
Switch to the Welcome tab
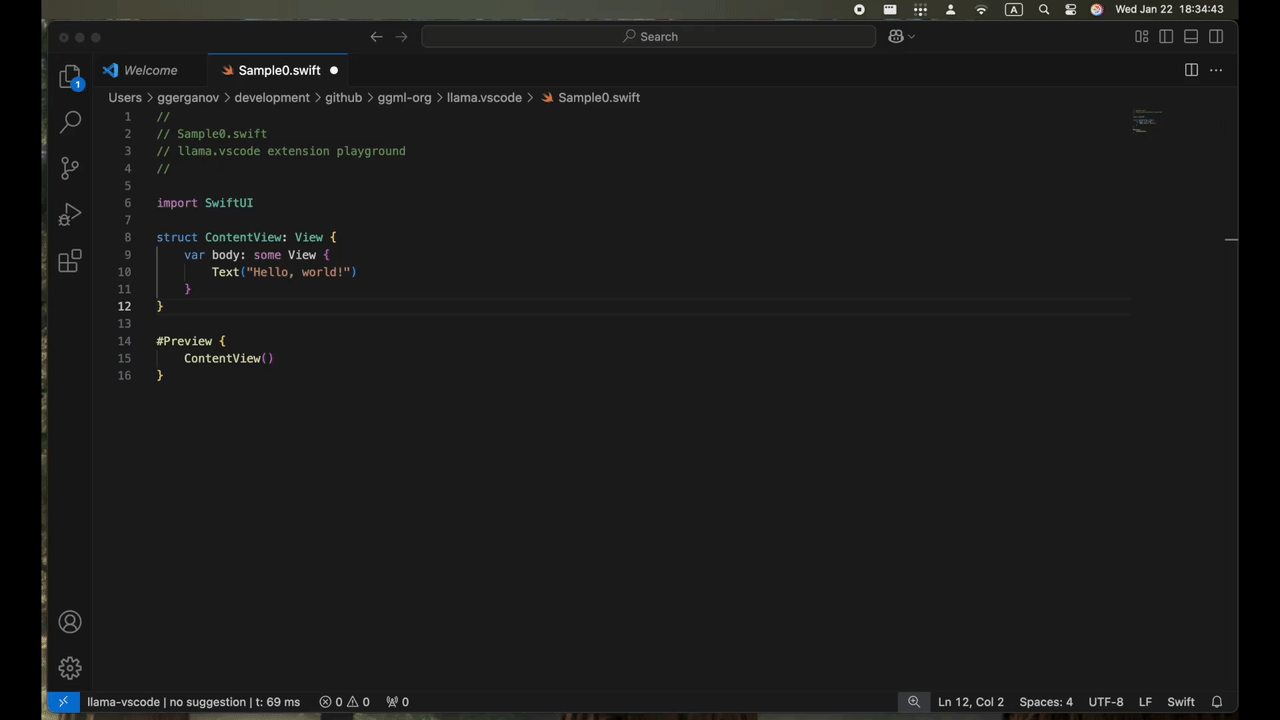point(150,70)
